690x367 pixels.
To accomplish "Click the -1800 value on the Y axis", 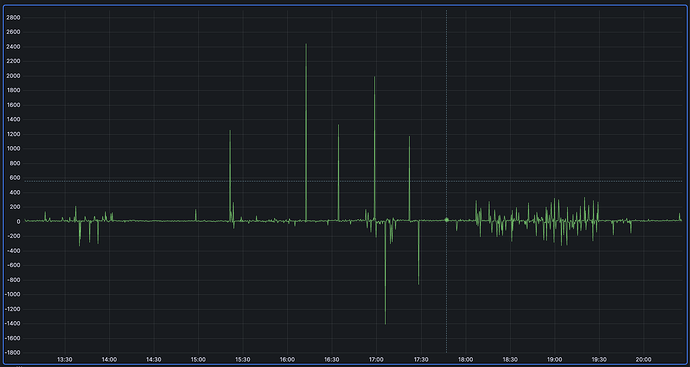I will tap(12, 352).
